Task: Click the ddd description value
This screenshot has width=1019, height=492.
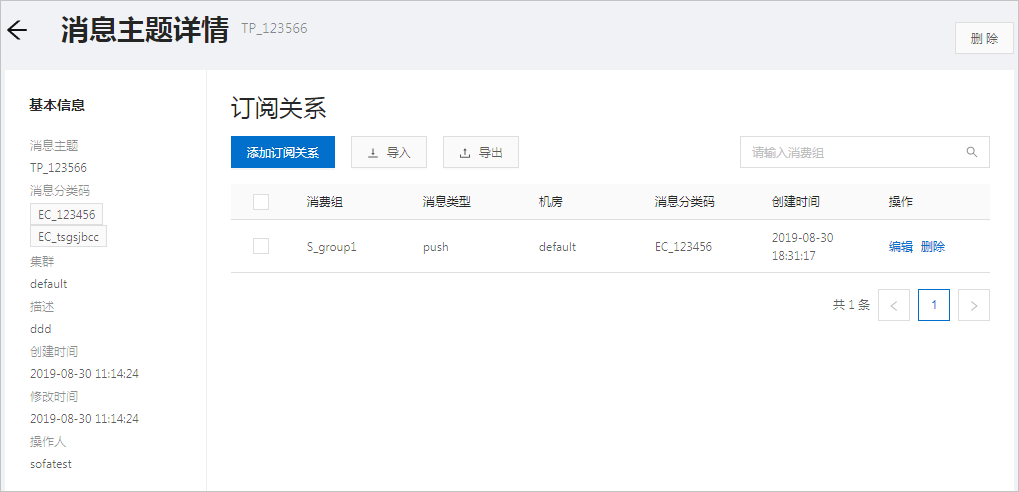Action: (x=40, y=329)
